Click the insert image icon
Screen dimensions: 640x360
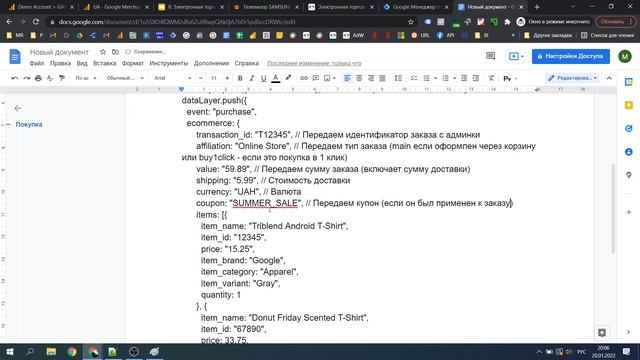pyautogui.click(x=327, y=78)
